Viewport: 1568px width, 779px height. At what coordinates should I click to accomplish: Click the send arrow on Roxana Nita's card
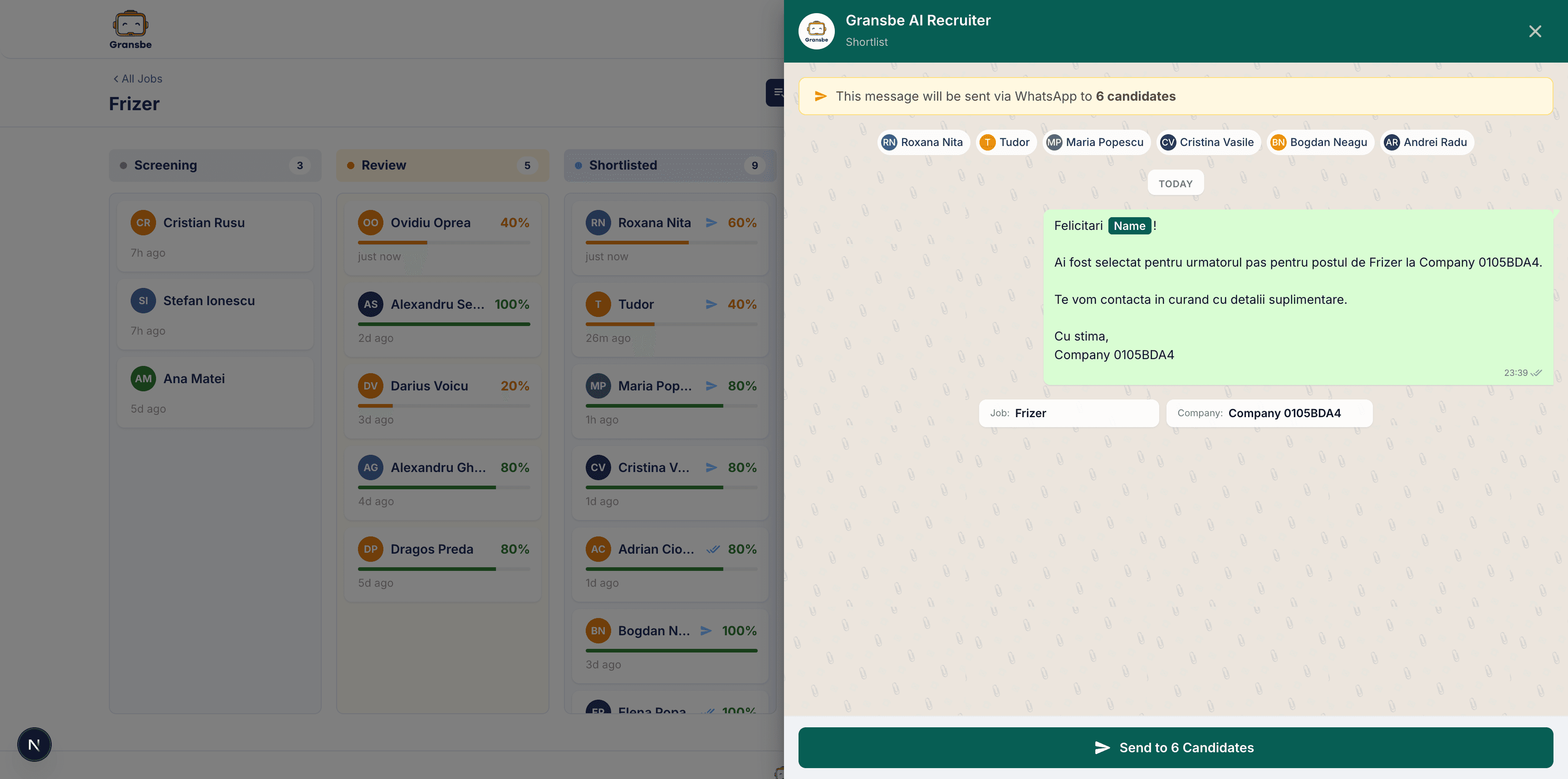pos(712,223)
